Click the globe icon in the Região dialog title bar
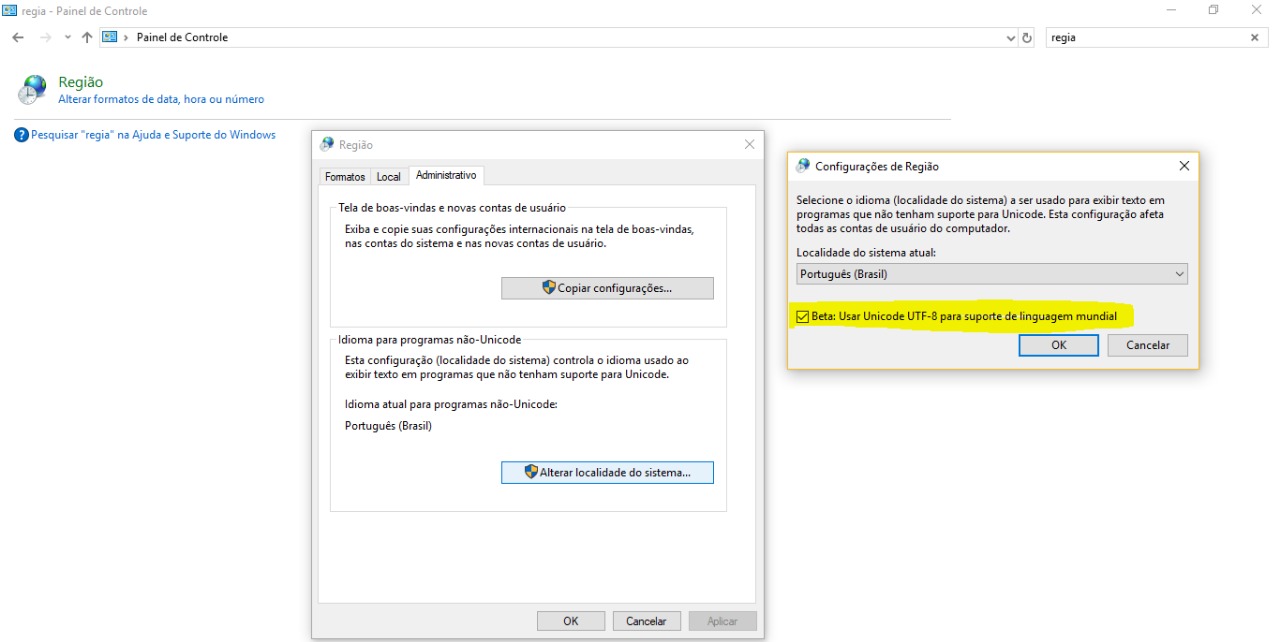1280x642 pixels. coord(327,144)
